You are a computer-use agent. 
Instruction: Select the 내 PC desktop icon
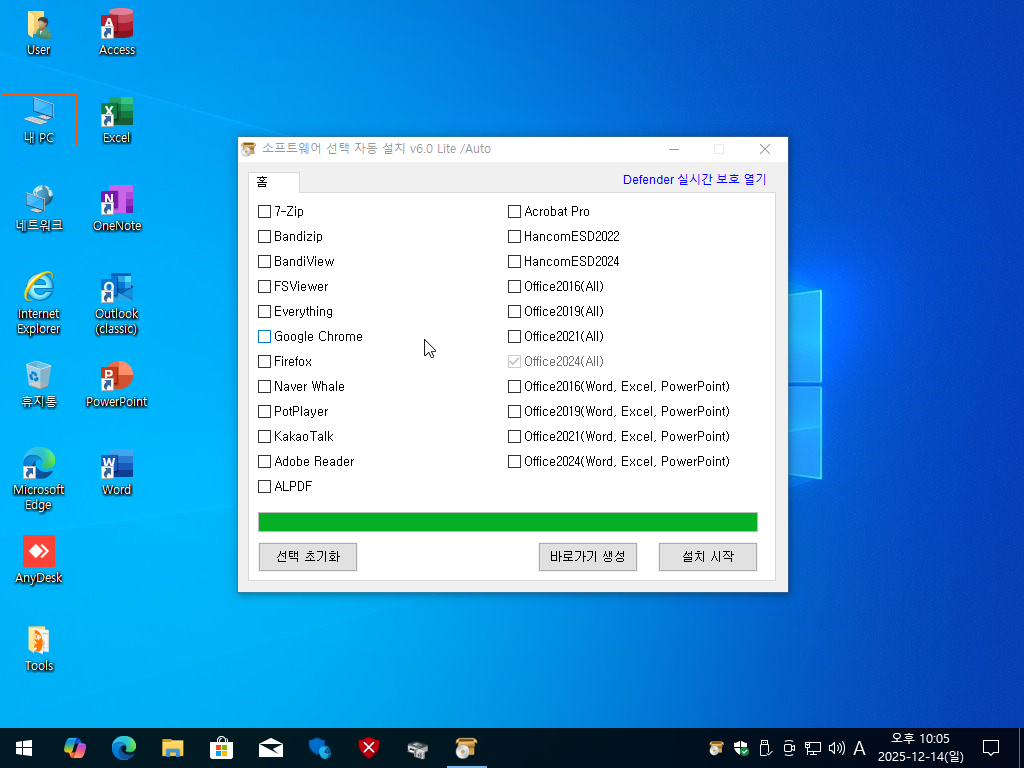click(39, 120)
